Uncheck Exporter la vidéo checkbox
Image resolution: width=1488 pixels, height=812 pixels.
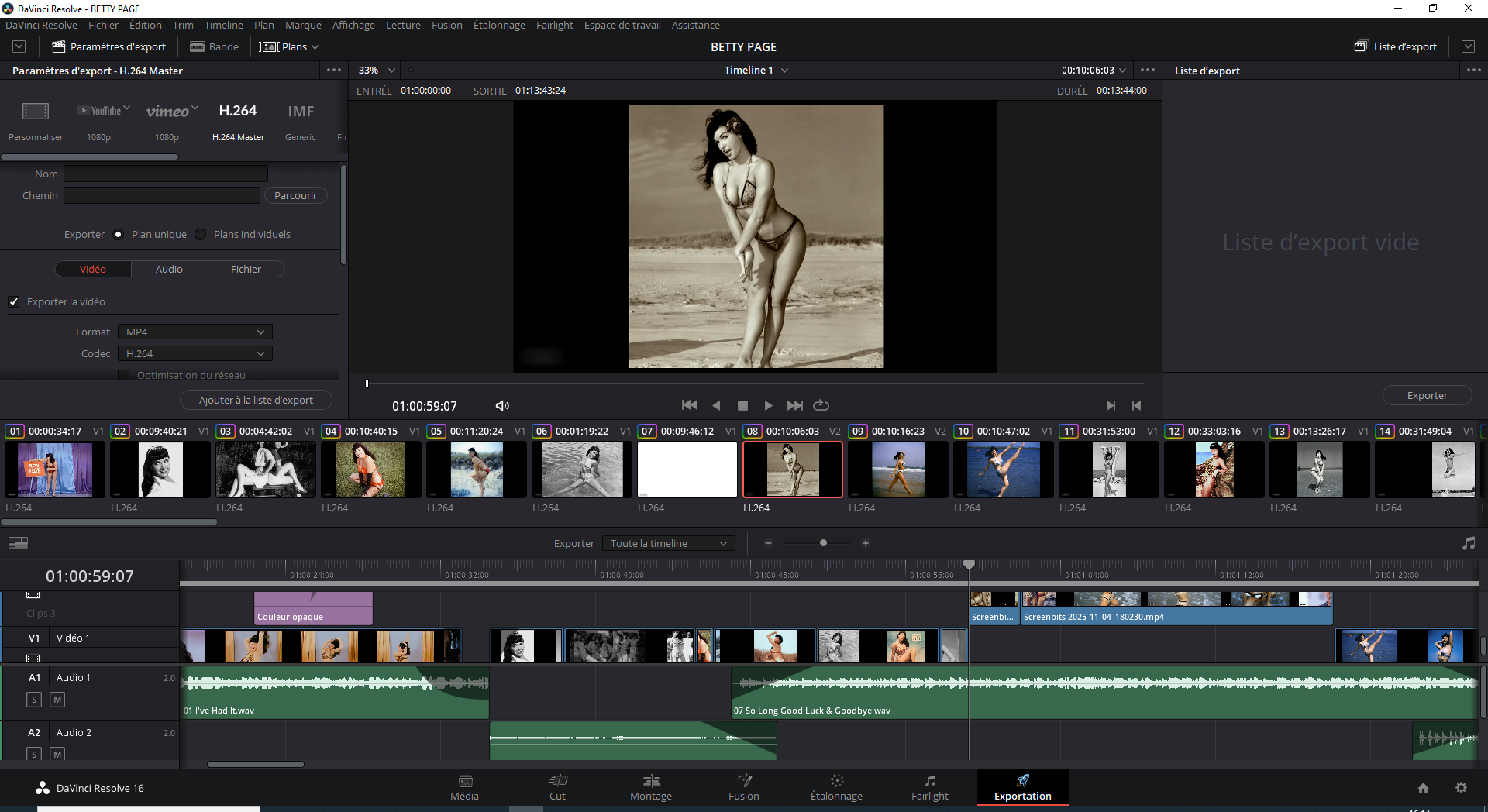click(x=14, y=302)
